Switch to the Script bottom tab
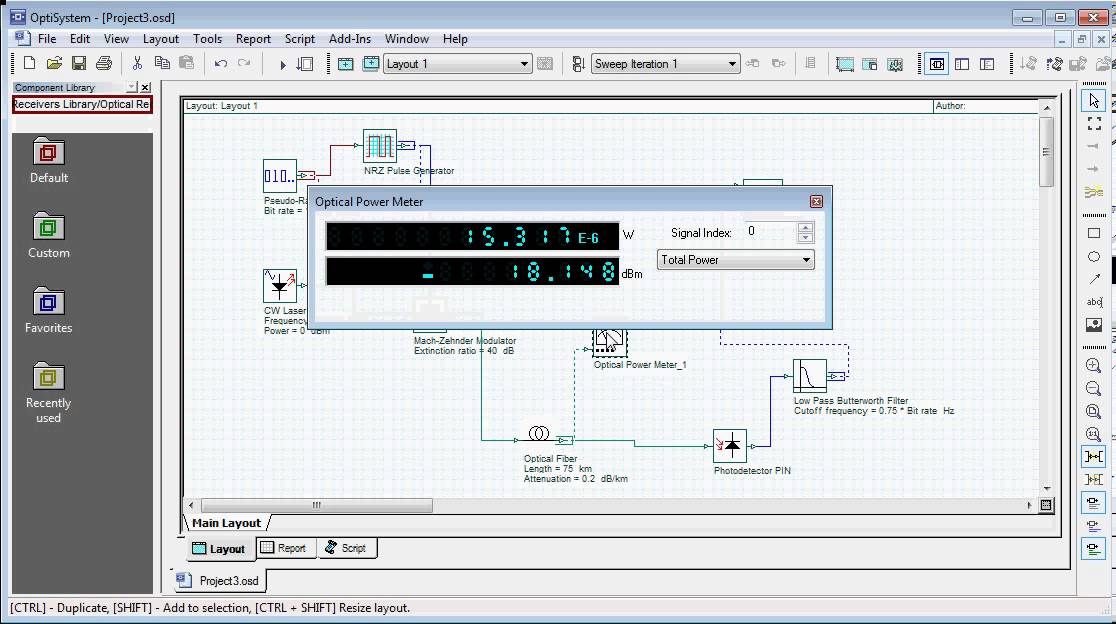 [347, 548]
